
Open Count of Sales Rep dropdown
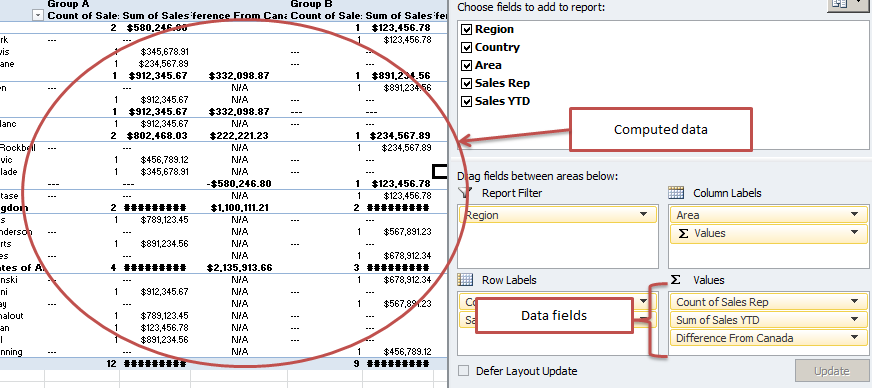[x=854, y=302]
